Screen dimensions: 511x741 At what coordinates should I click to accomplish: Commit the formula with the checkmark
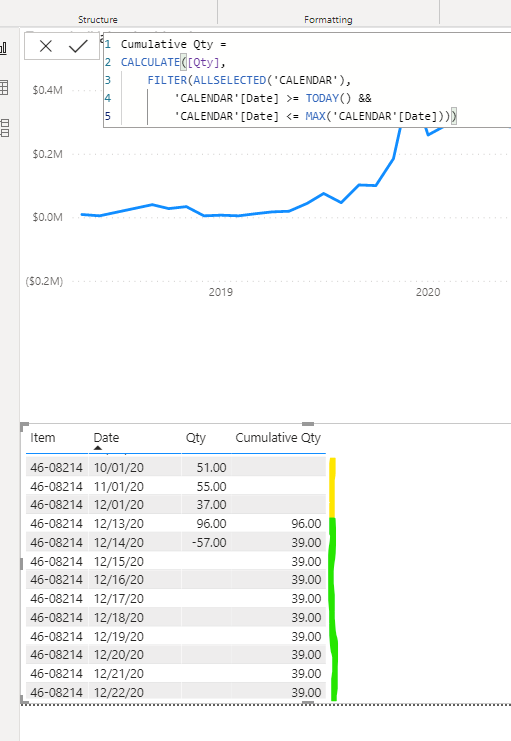tap(78, 46)
